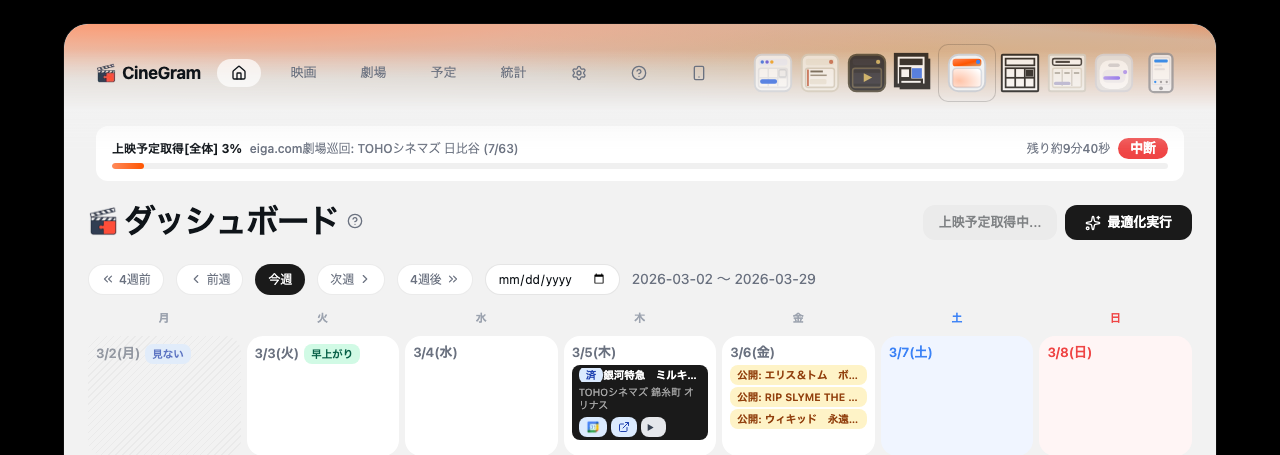Toggle the 見ない badge on 3/2
The height and width of the screenshot is (455, 1280).
tap(167, 353)
